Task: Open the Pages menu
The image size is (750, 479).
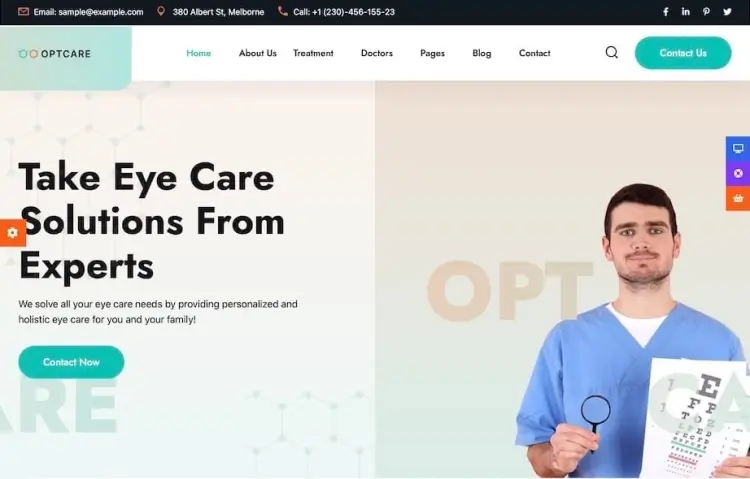Action: coord(432,53)
